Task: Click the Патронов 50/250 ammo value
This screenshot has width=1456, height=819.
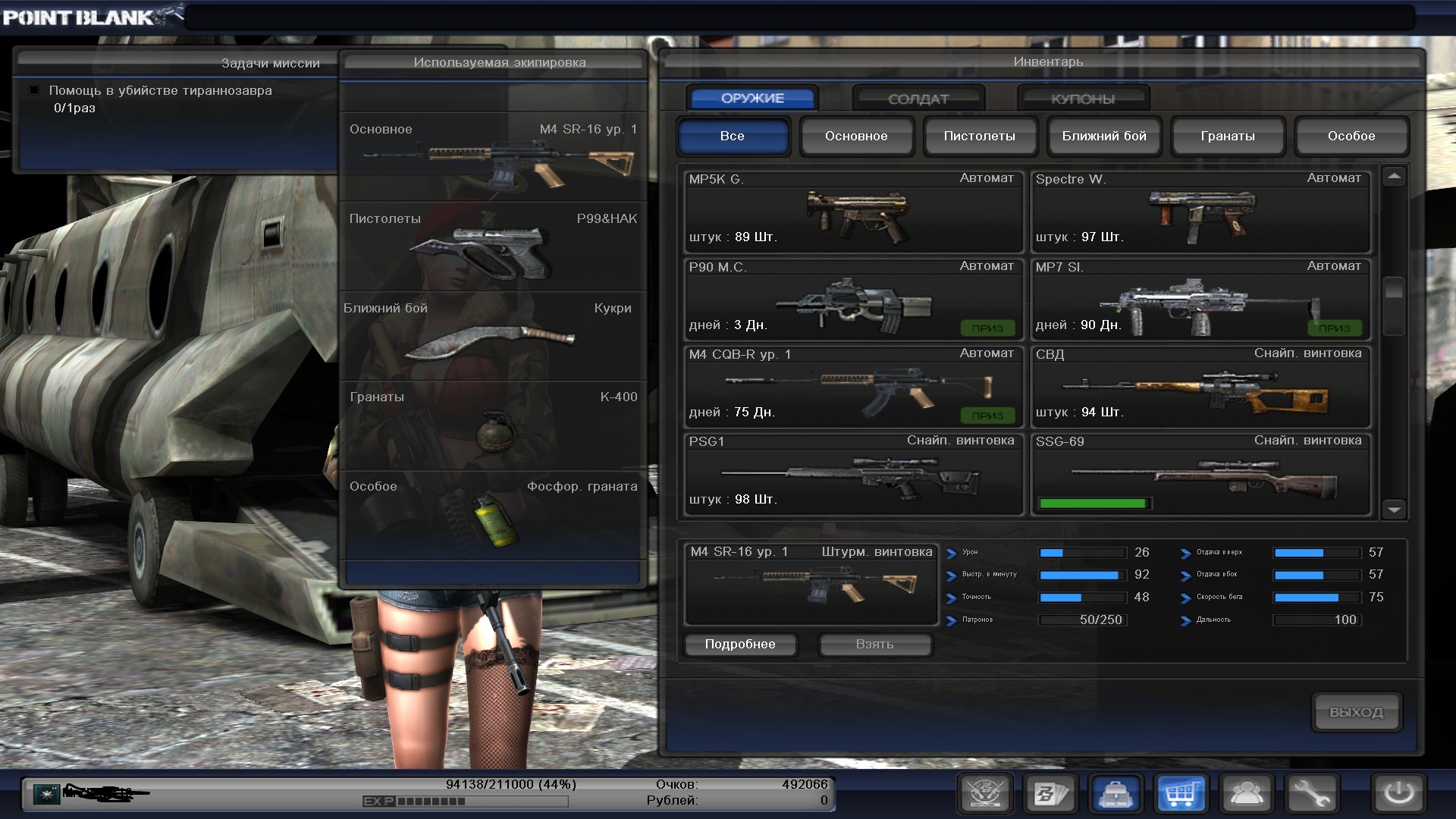Action: pyautogui.click(x=1100, y=620)
